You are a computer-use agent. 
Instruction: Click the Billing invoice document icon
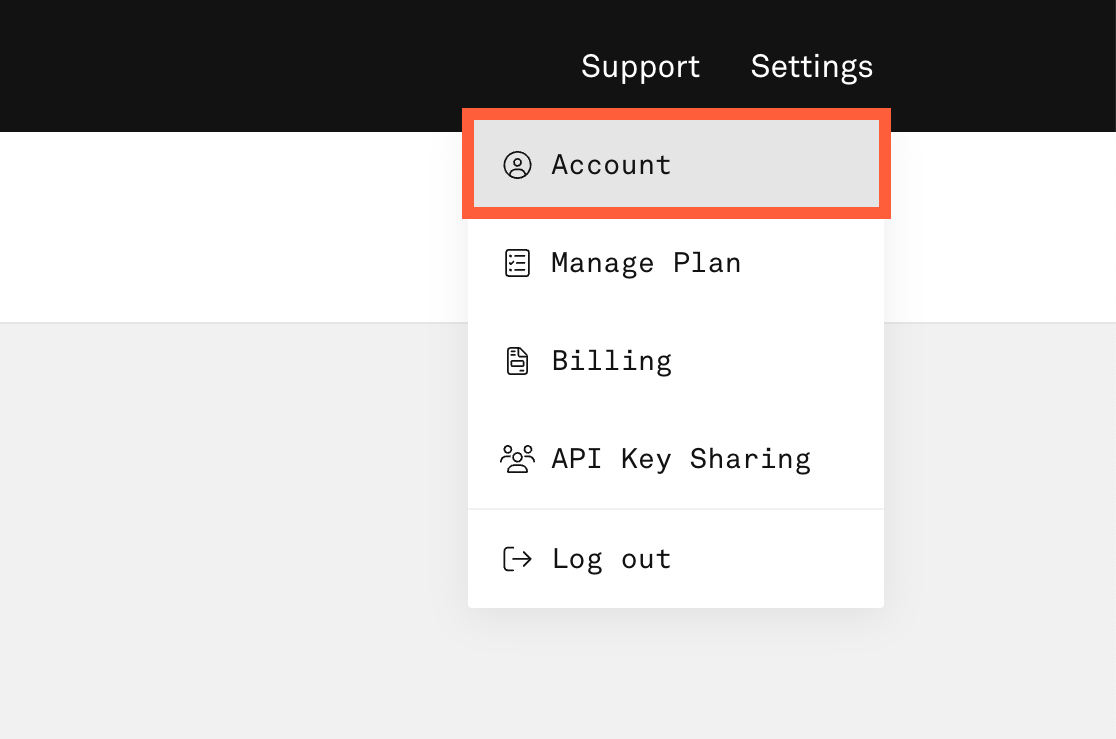(x=517, y=361)
